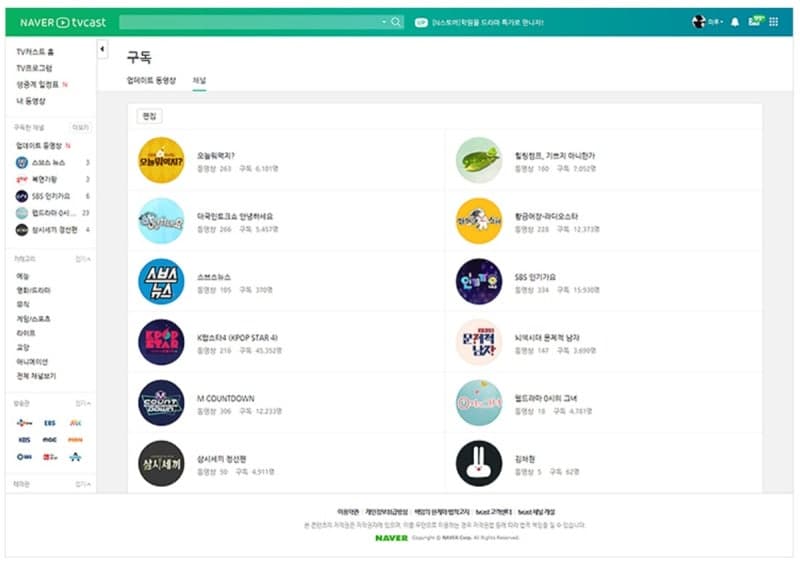The width and height of the screenshot is (800, 563).
Task: Open 0시의 그녀 web drama logo
Action: click(x=479, y=403)
